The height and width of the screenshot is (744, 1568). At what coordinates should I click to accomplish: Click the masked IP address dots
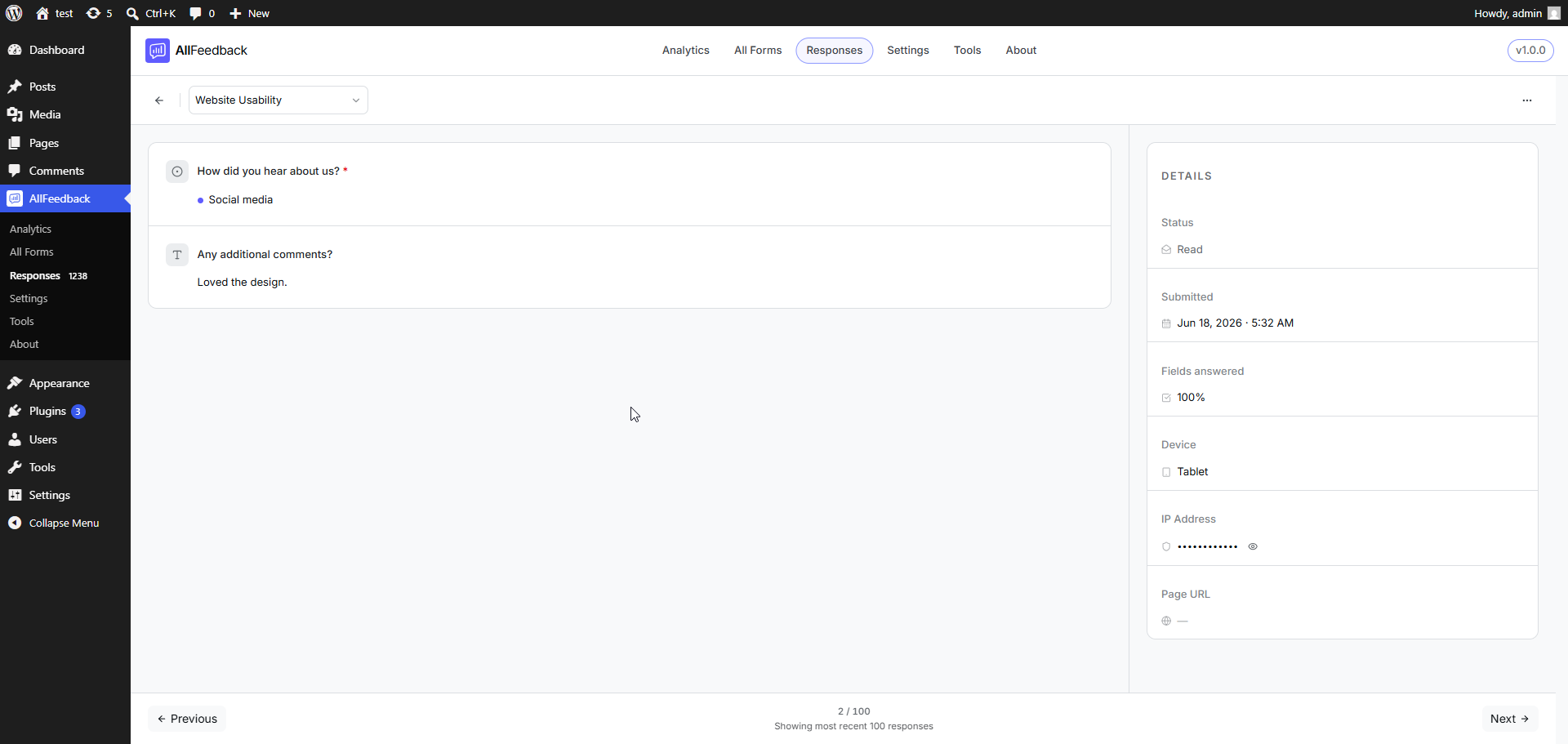coord(1208,546)
